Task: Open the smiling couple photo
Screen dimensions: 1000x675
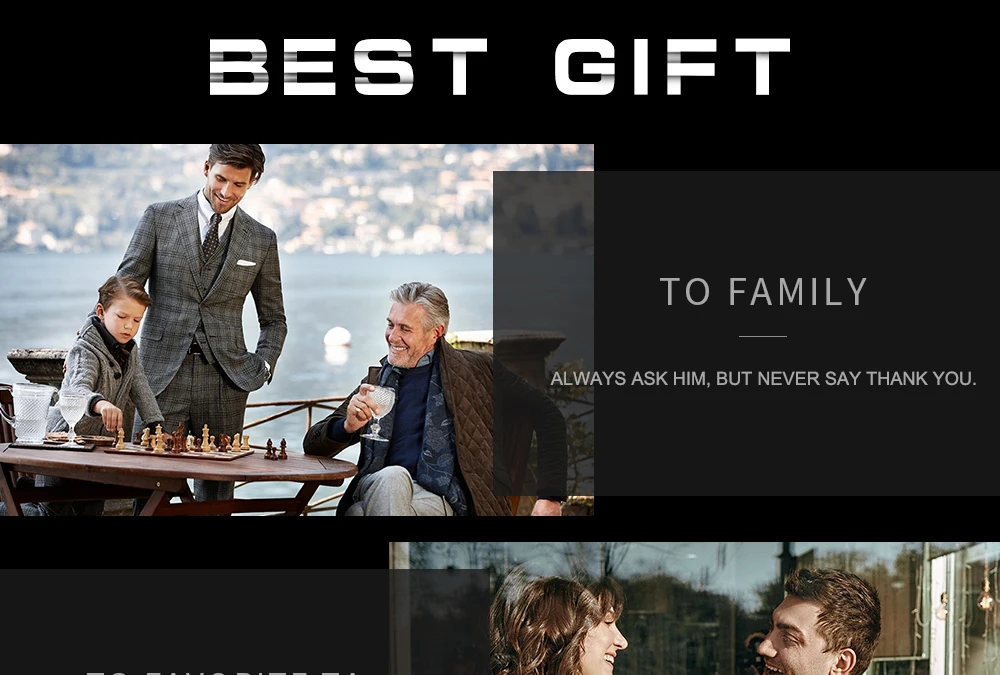Action: (695, 609)
